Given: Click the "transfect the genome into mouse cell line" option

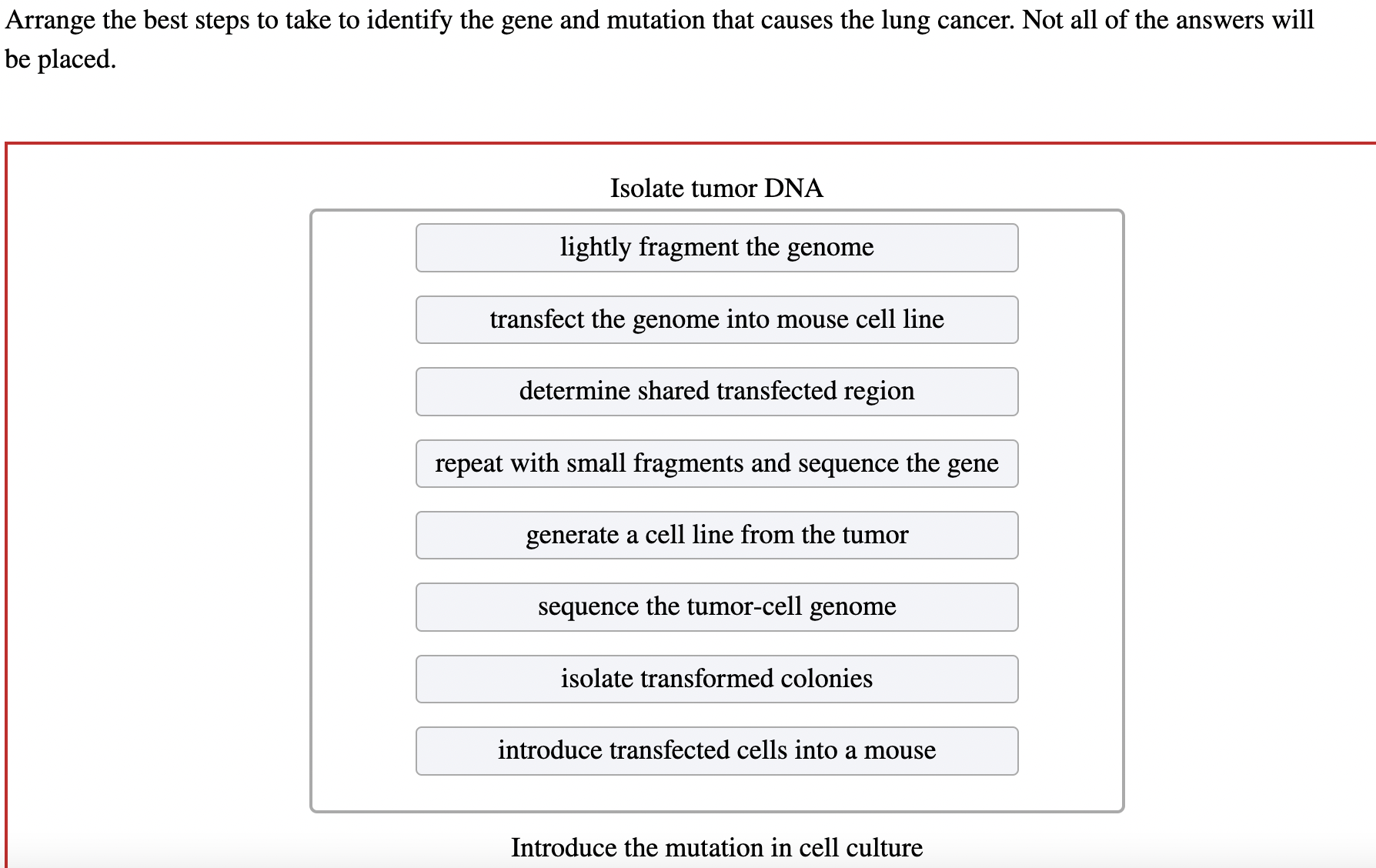Looking at the screenshot, I should pos(716,319).
